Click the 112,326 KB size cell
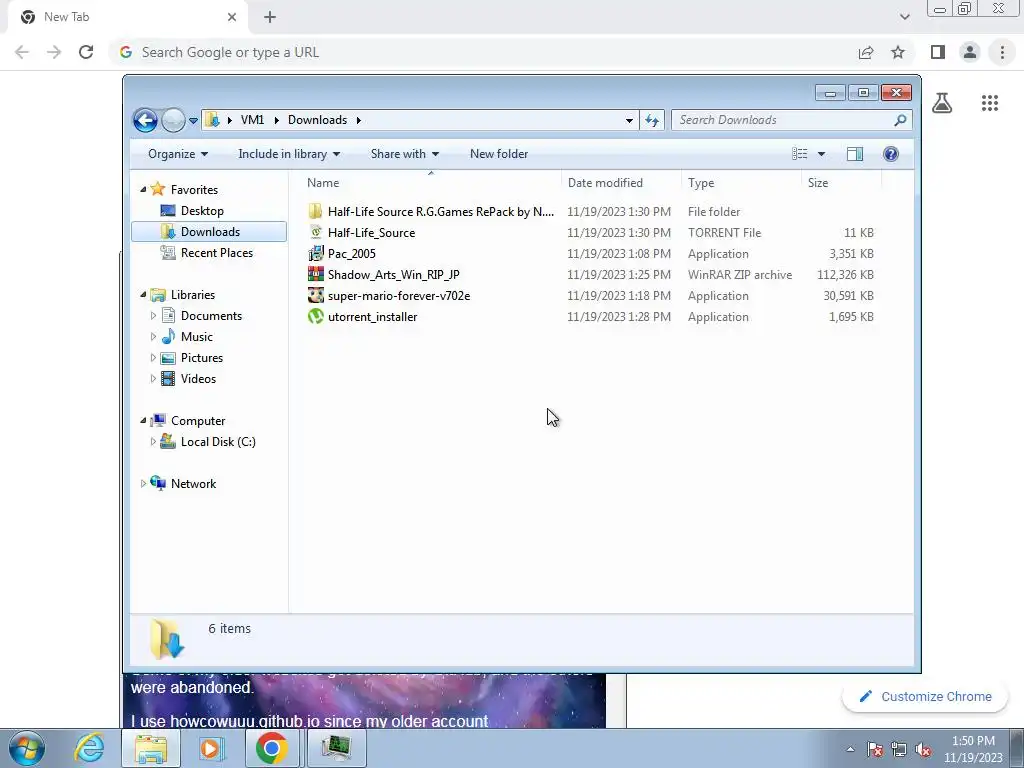 845,275
